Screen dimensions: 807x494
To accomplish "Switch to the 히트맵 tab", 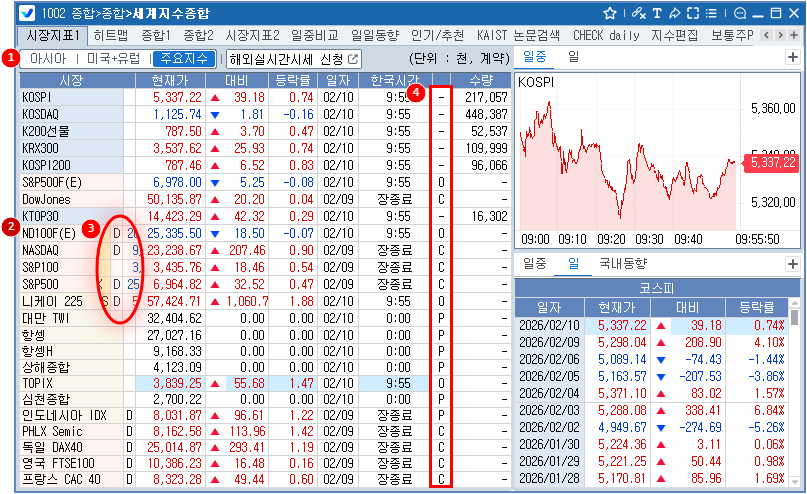I will (110, 35).
